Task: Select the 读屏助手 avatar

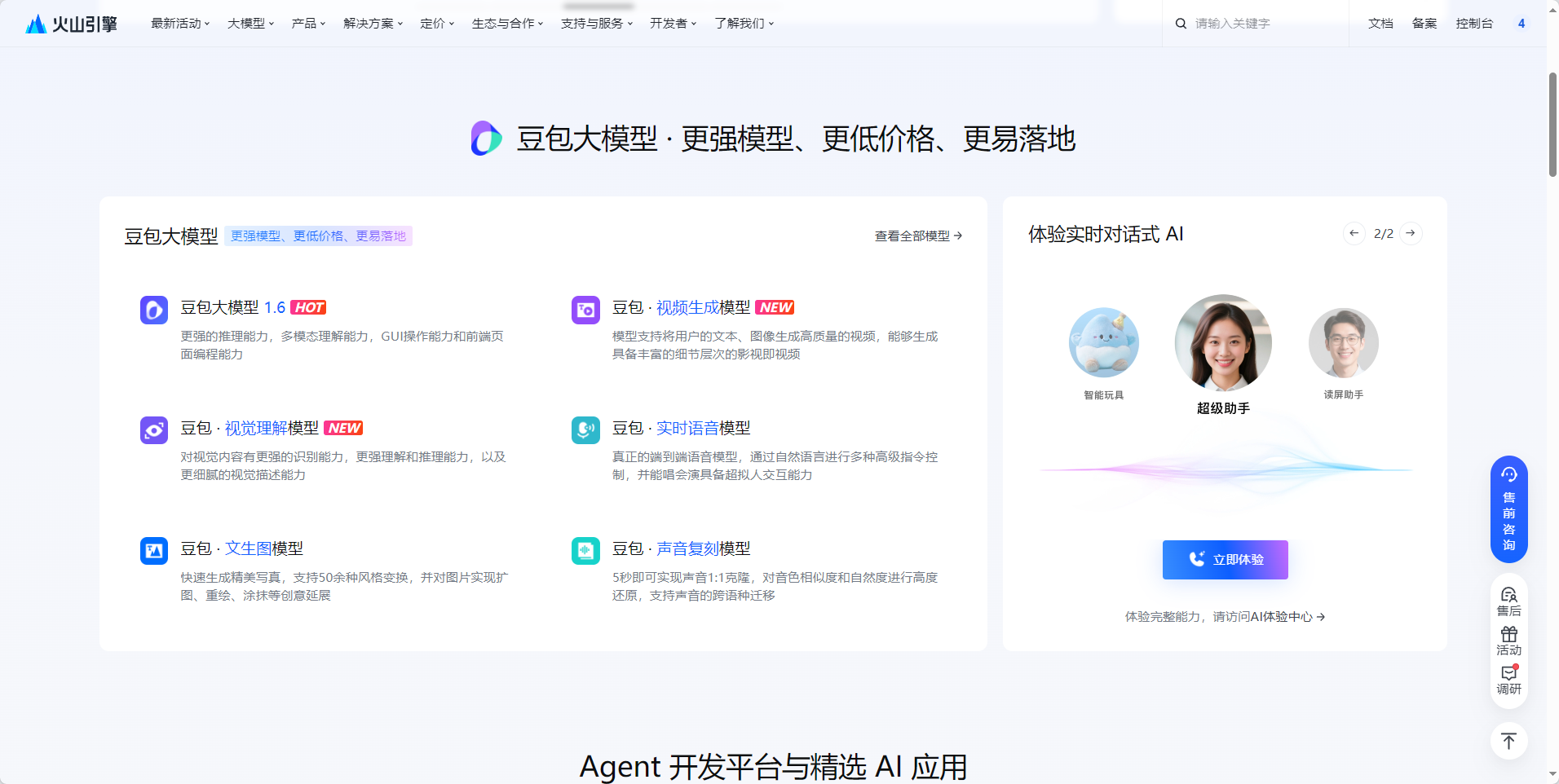Action: 1344,342
